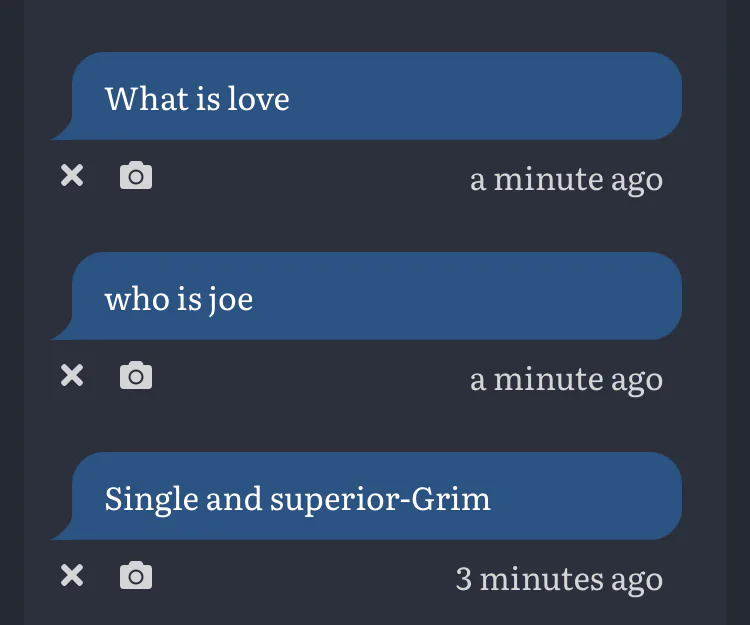750x625 pixels.
Task: Click the word 'Single' in the third message
Action: click(152, 500)
